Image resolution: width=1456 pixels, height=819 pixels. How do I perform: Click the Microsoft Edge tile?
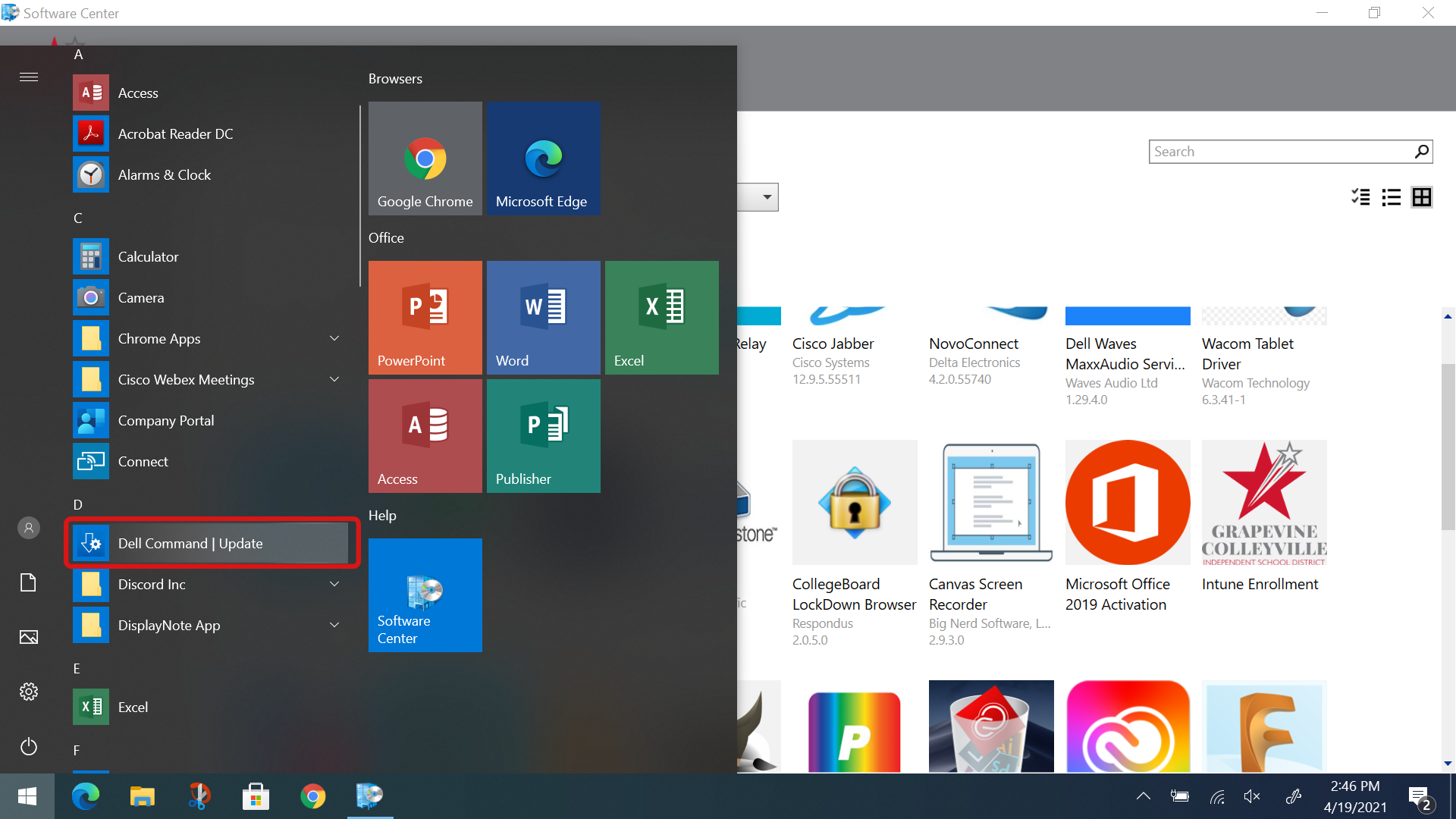[x=544, y=158]
